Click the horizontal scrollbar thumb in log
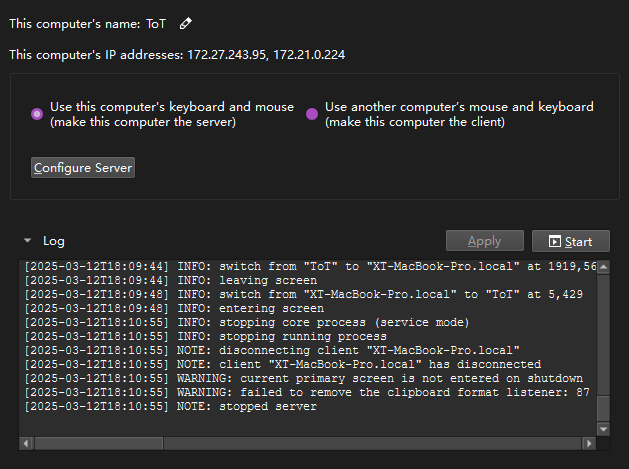Image resolution: width=629 pixels, height=469 pixels. pos(99,443)
